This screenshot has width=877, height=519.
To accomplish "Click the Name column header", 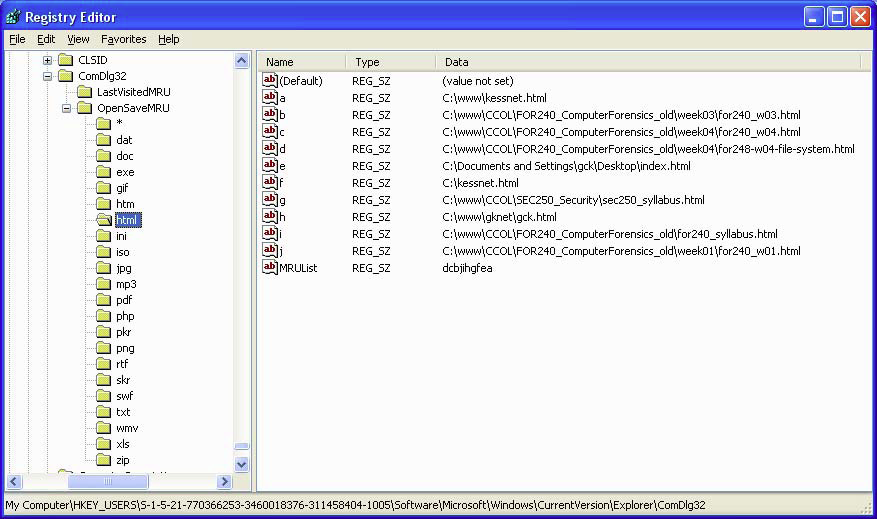I will tap(301, 62).
